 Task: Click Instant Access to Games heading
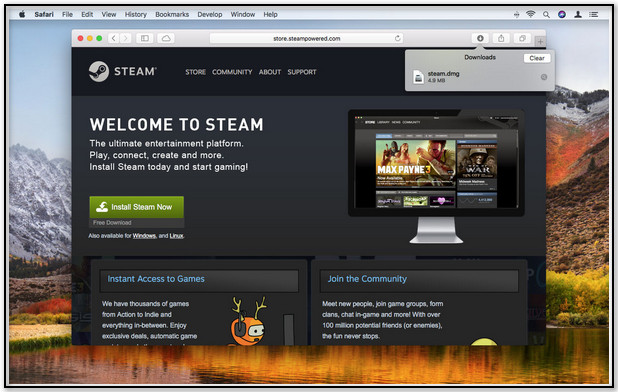coord(156,279)
